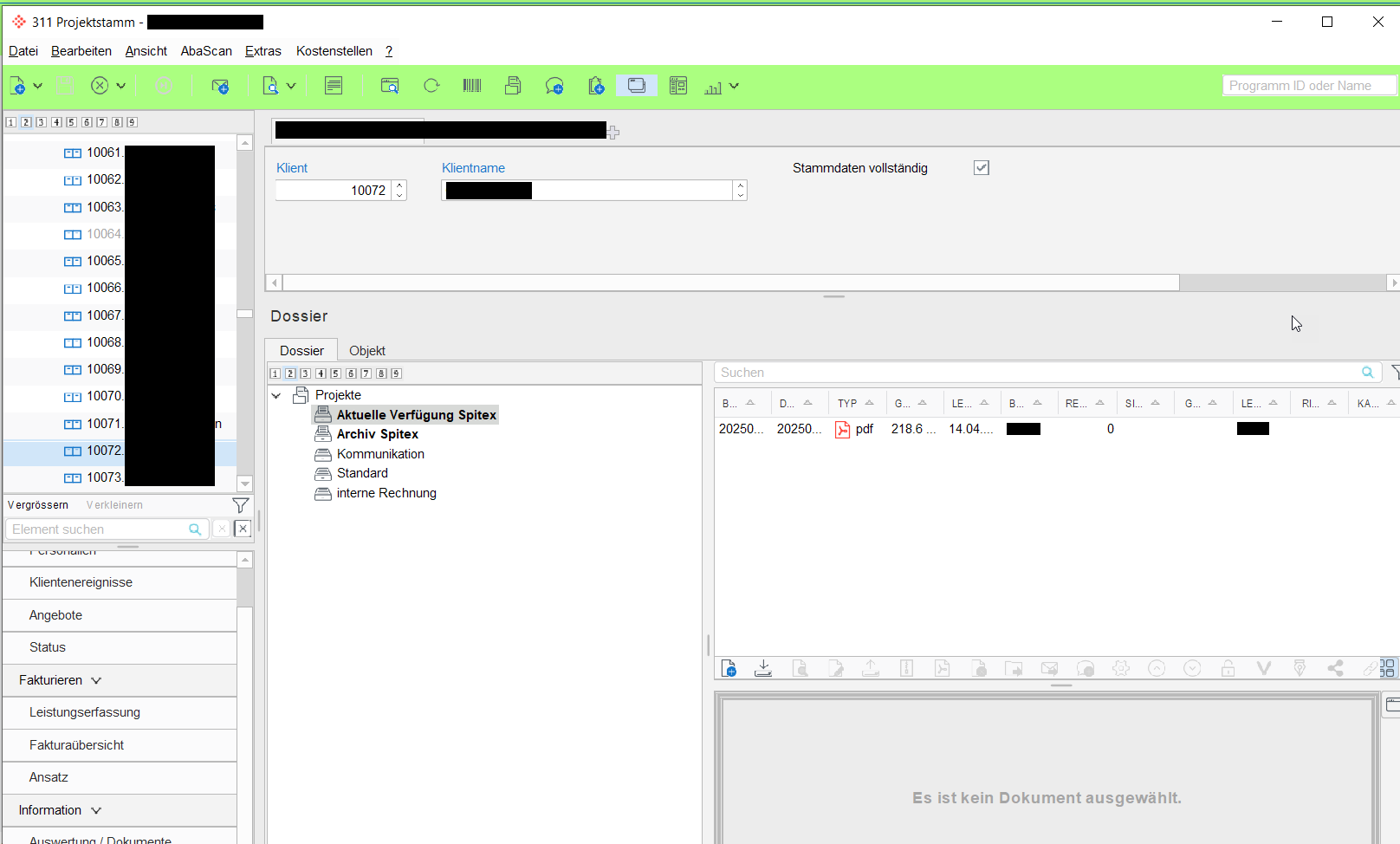Click the download icon below document list
The width and height of the screenshot is (1400, 844).
(x=763, y=668)
